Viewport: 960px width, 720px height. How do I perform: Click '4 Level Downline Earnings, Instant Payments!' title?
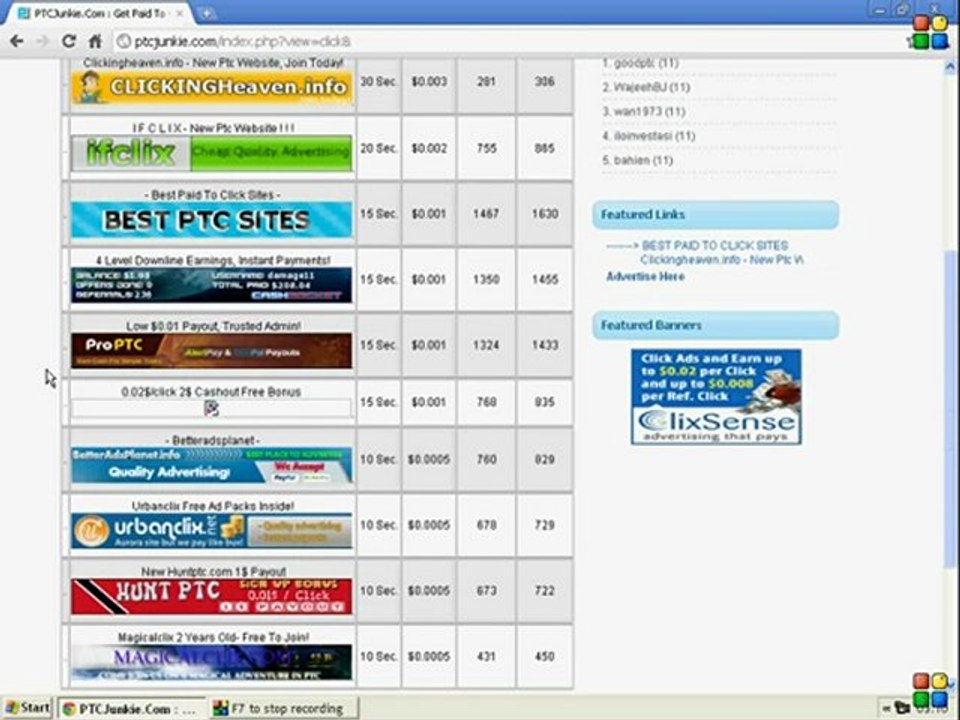coord(213,260)
